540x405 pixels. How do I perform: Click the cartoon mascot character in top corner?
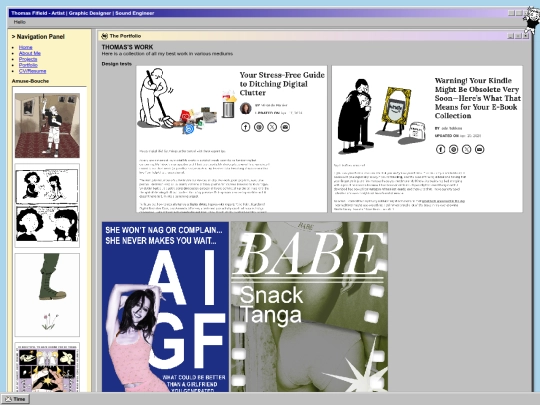click(532, 19)
